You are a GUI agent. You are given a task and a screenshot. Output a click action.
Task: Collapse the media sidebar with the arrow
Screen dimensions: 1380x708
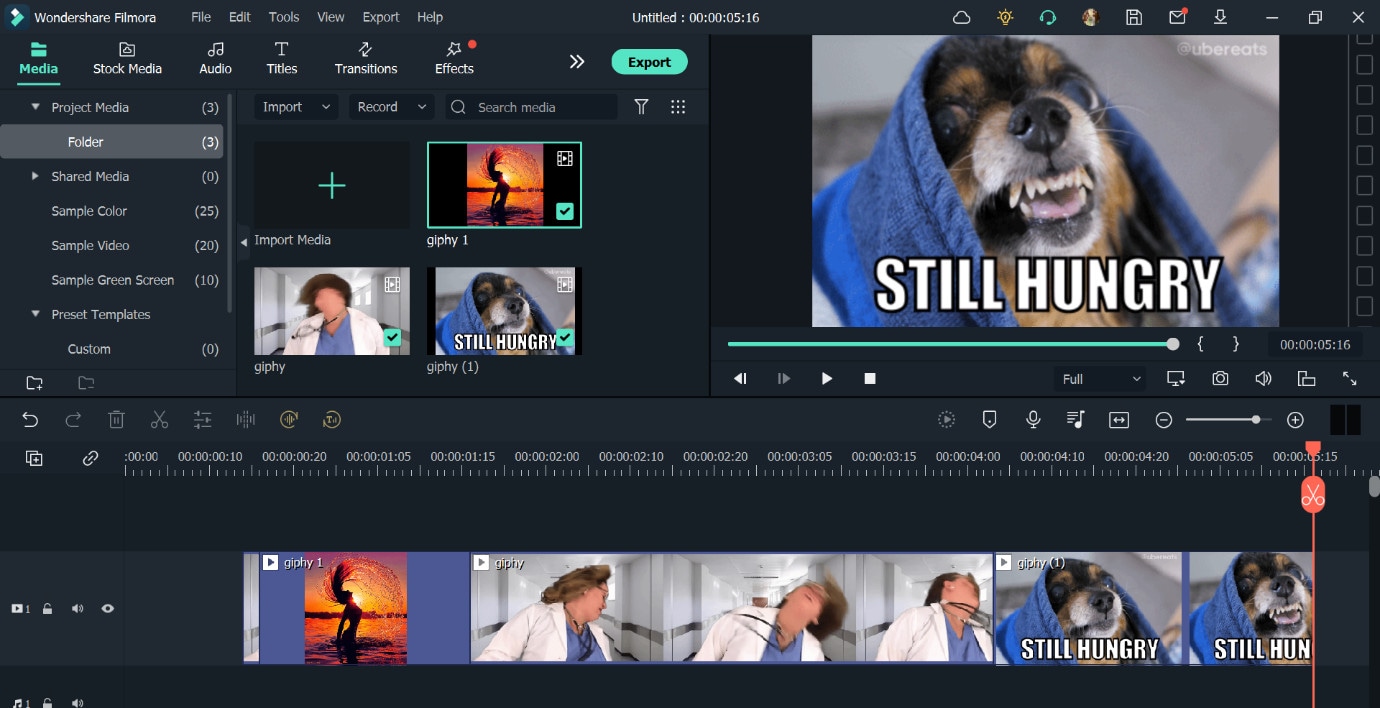[244, 242]
